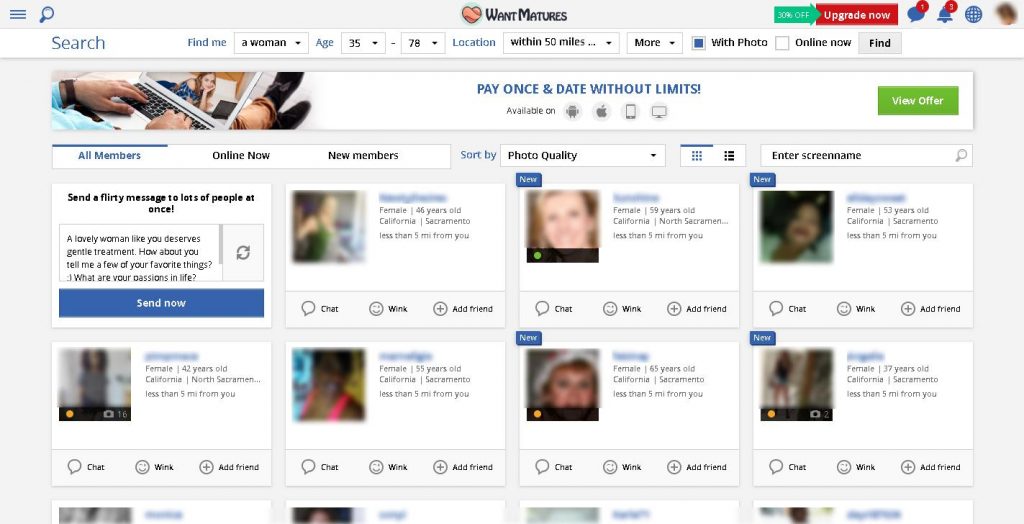Screen dimensions: 1024x524
Task: Click the View Offer button
Action: tap(918, 101)
